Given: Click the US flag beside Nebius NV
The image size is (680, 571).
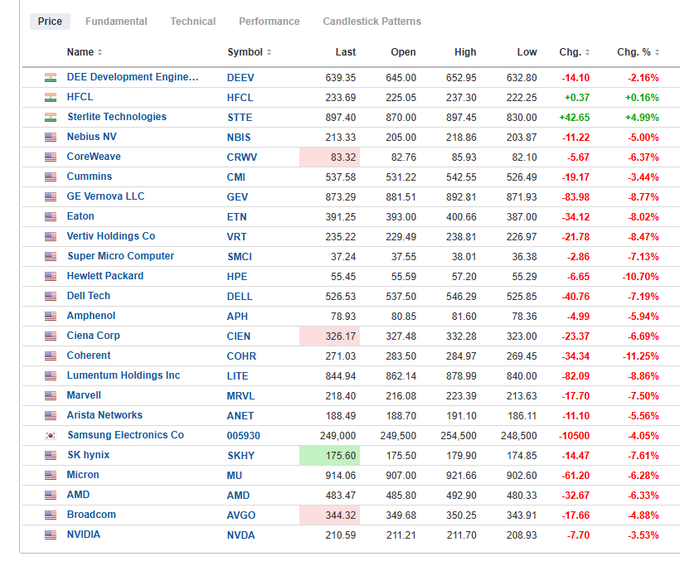Looking at the screenshot, I should [51, 137].
